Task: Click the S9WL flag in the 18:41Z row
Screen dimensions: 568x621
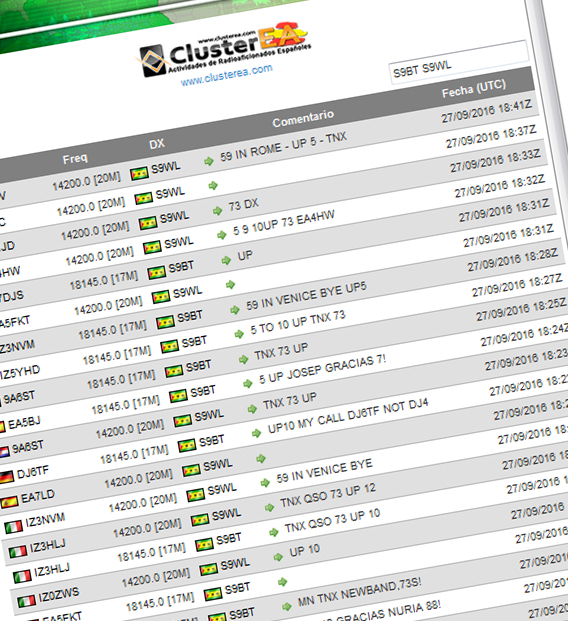Action: tap(139, 173)
